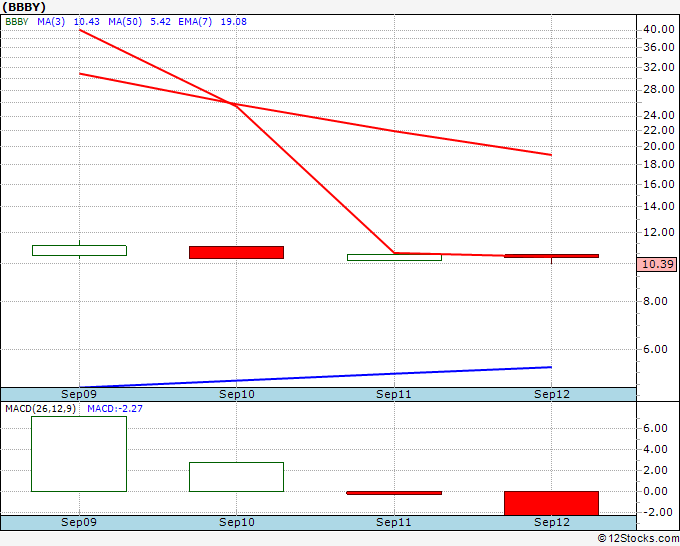The height and width of the screenshot is (546, 680).
Task: Open the 12Stocks.com copyright link
Action: click(638, 539)
